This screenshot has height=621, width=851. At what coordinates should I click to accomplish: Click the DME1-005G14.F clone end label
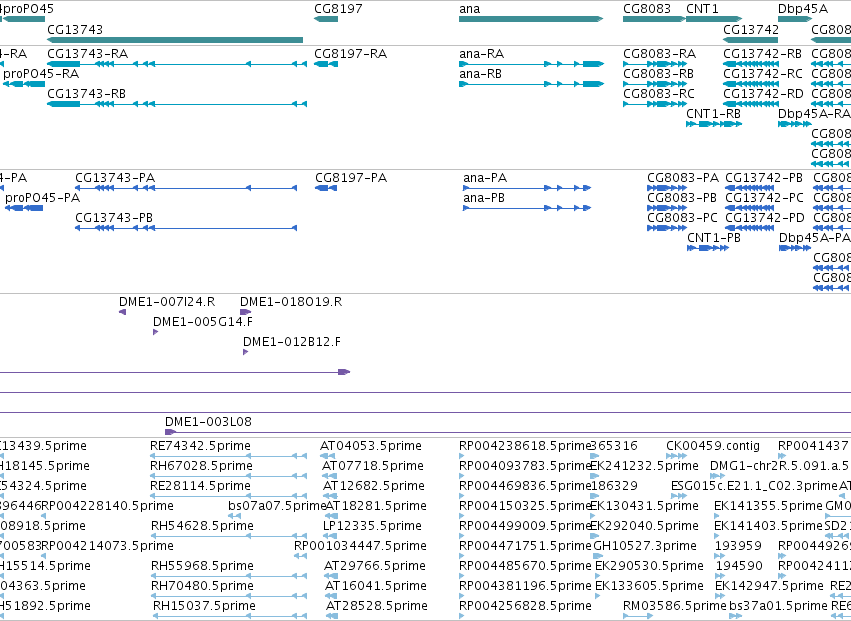tap(203, 322)
